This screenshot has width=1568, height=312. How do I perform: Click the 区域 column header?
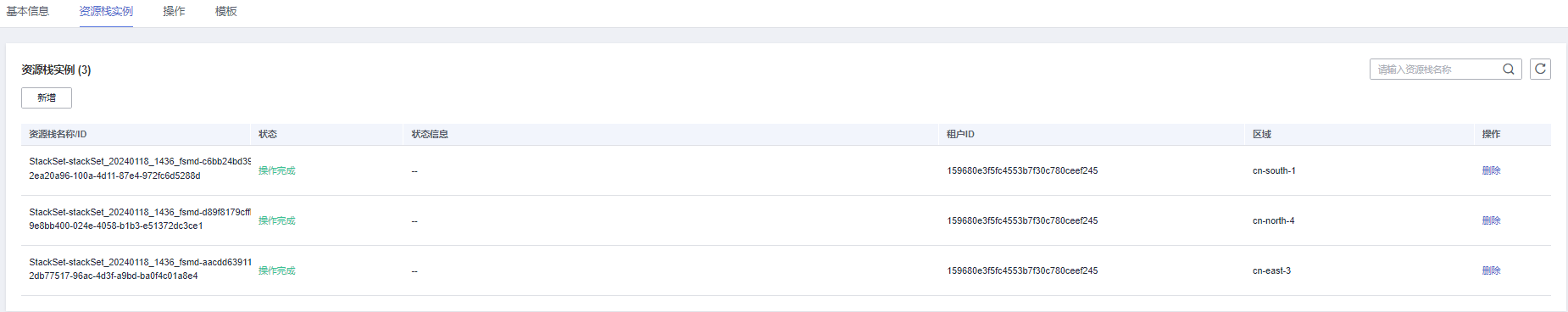coord(1262,134)
